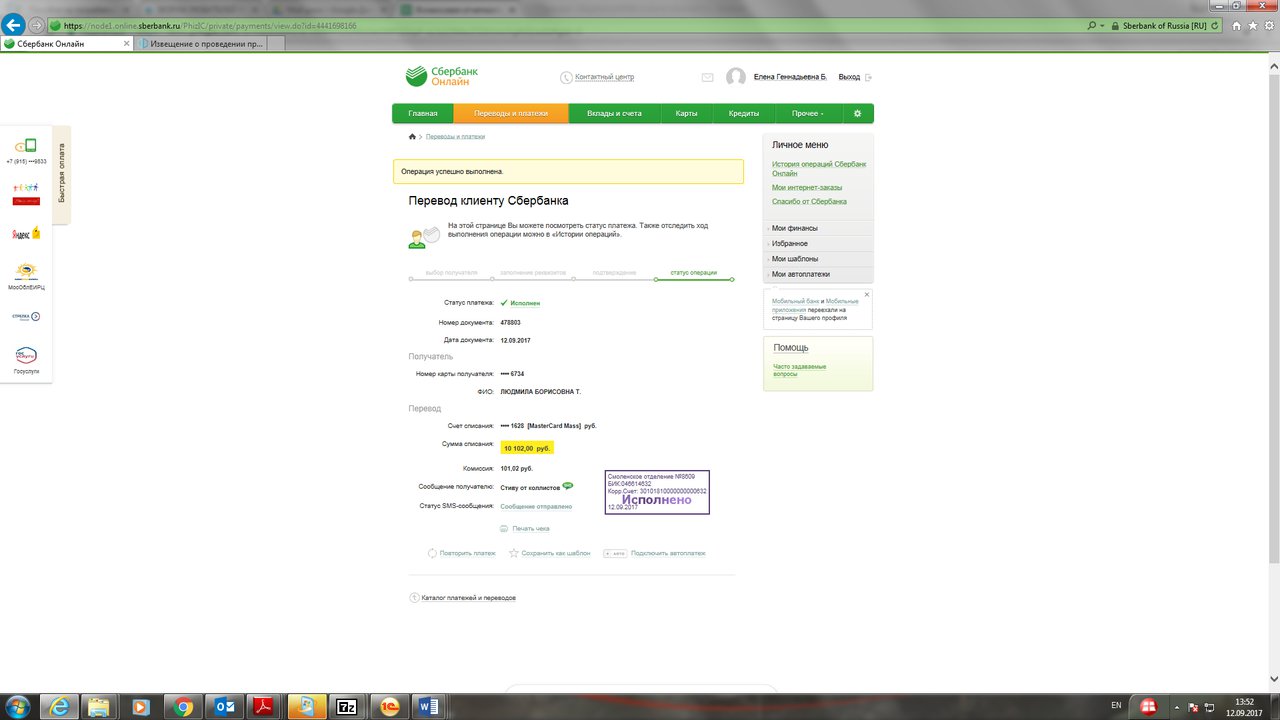Open the Контактный центр phone icon

[566, 77]
